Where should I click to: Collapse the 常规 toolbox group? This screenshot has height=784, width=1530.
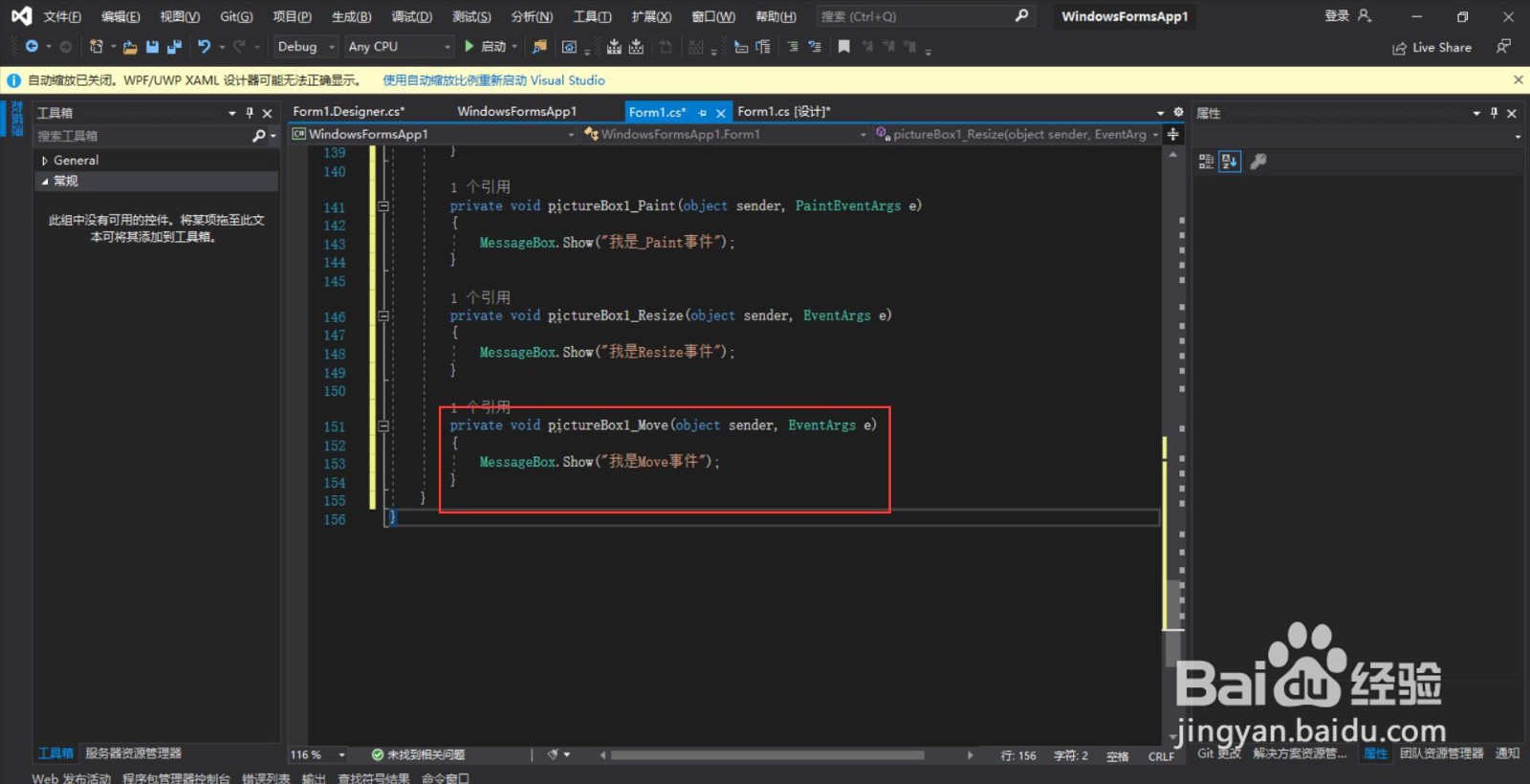coord(45,181)
